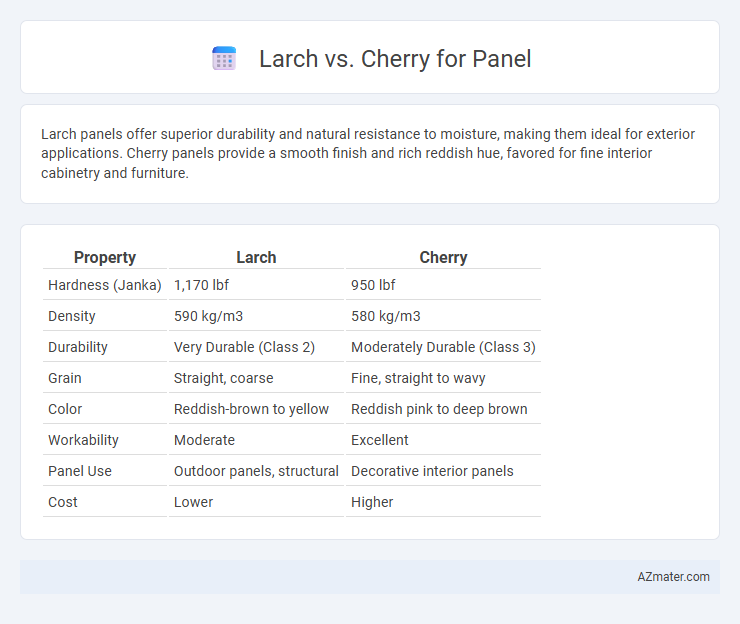The image size is (740, 624).
Task: Select 'Fine, straight to wavy' cell
Action: (x=443, y=378)
